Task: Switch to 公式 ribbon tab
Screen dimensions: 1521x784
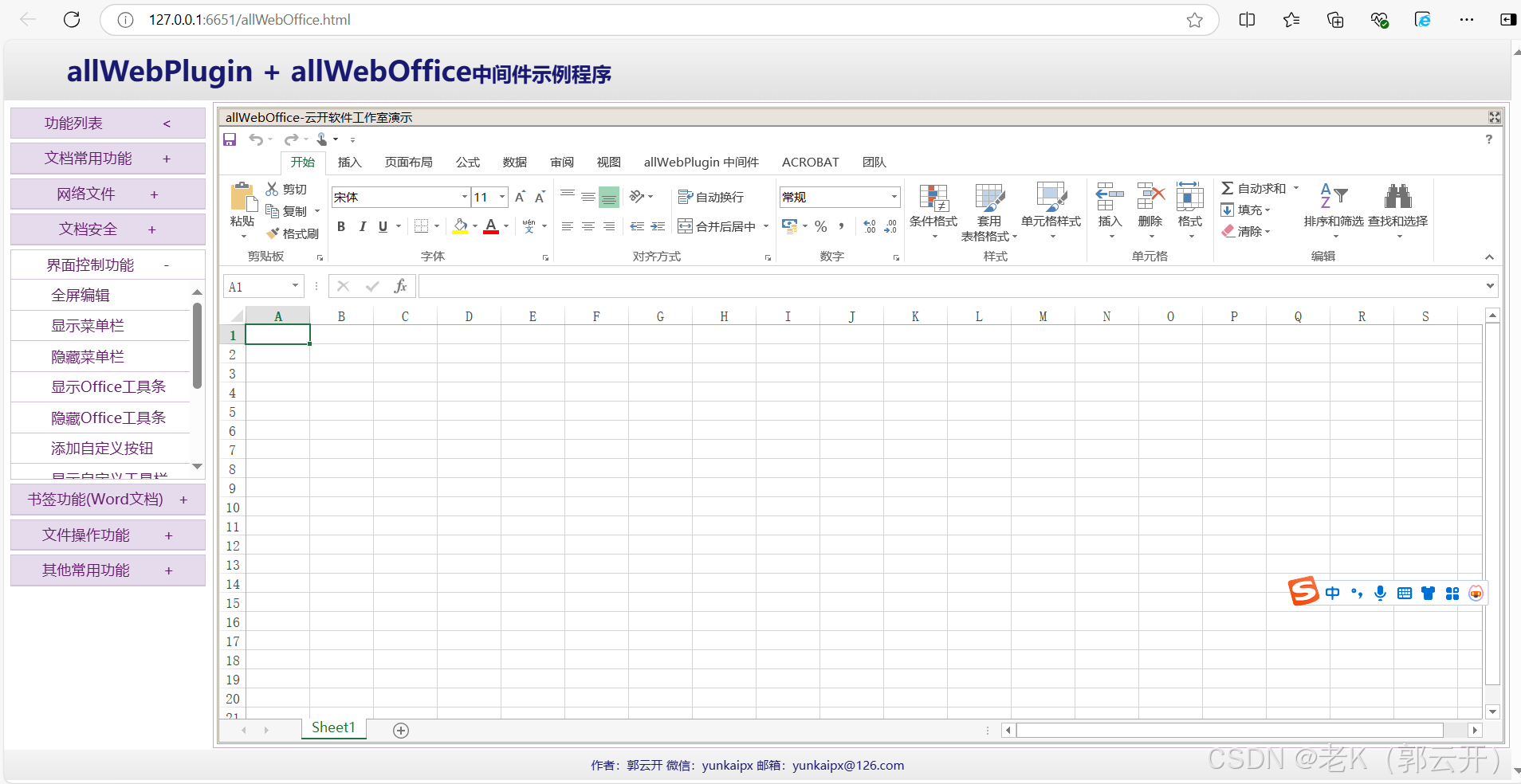Action: (x=467, y=162)
